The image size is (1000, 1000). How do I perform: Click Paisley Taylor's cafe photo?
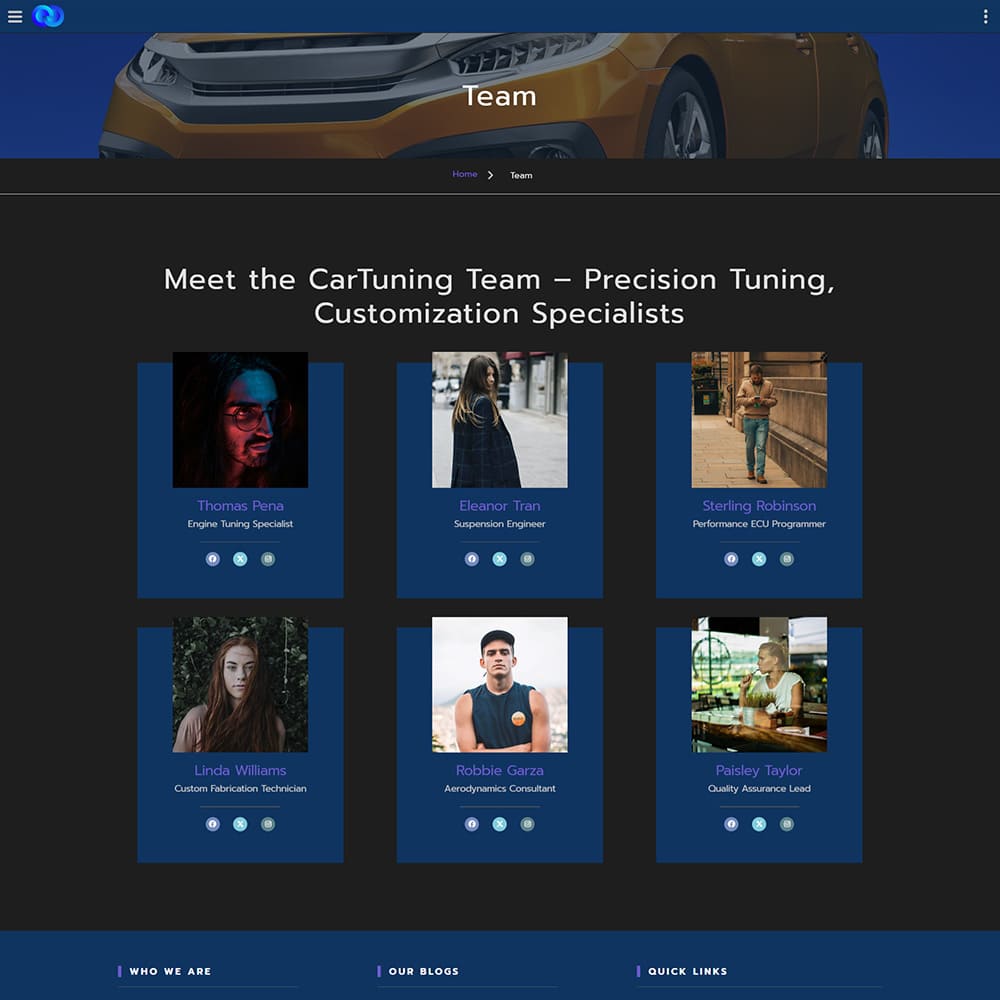click(759, 684)
